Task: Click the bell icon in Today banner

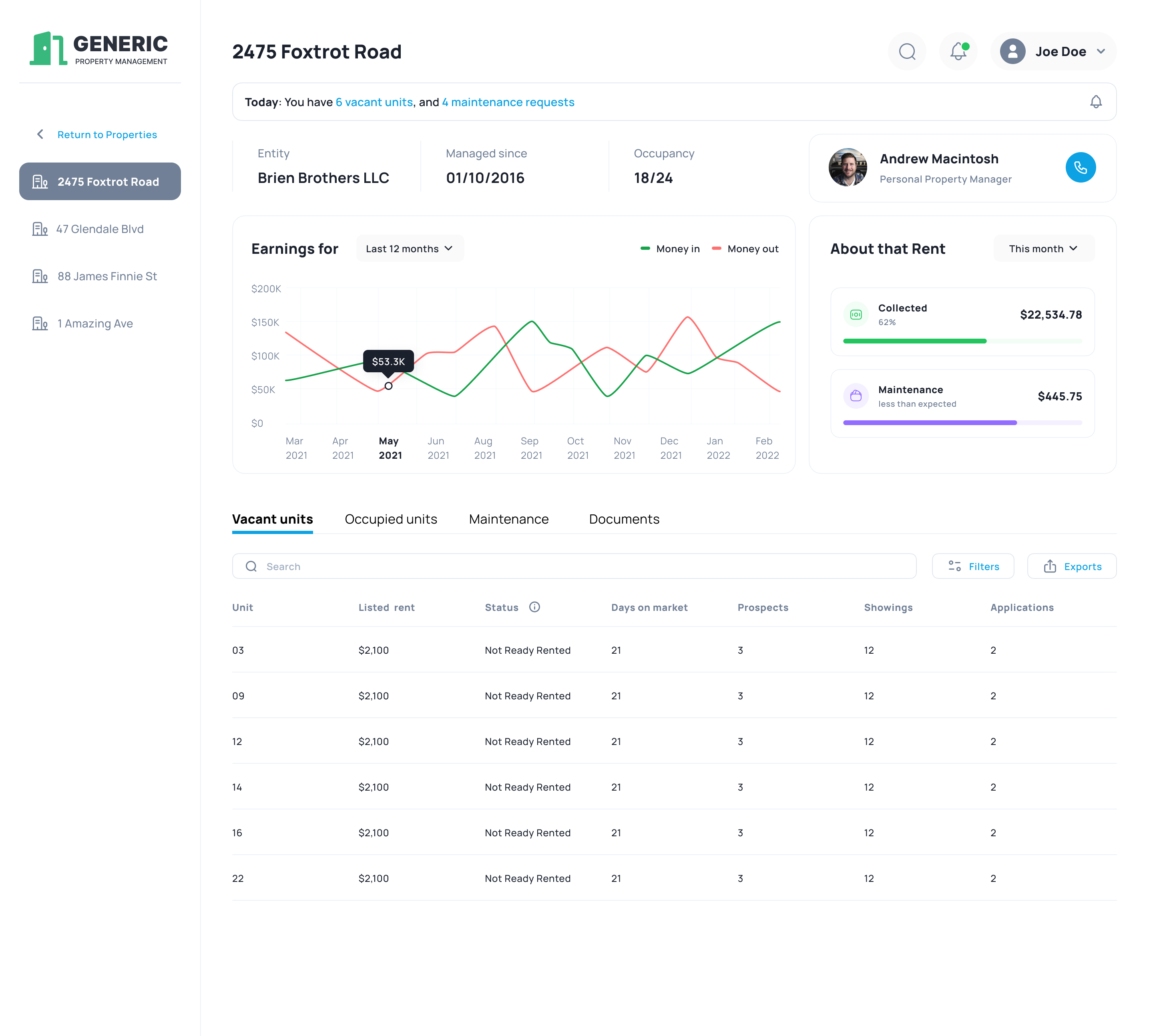Action: tap(1095, 102)
